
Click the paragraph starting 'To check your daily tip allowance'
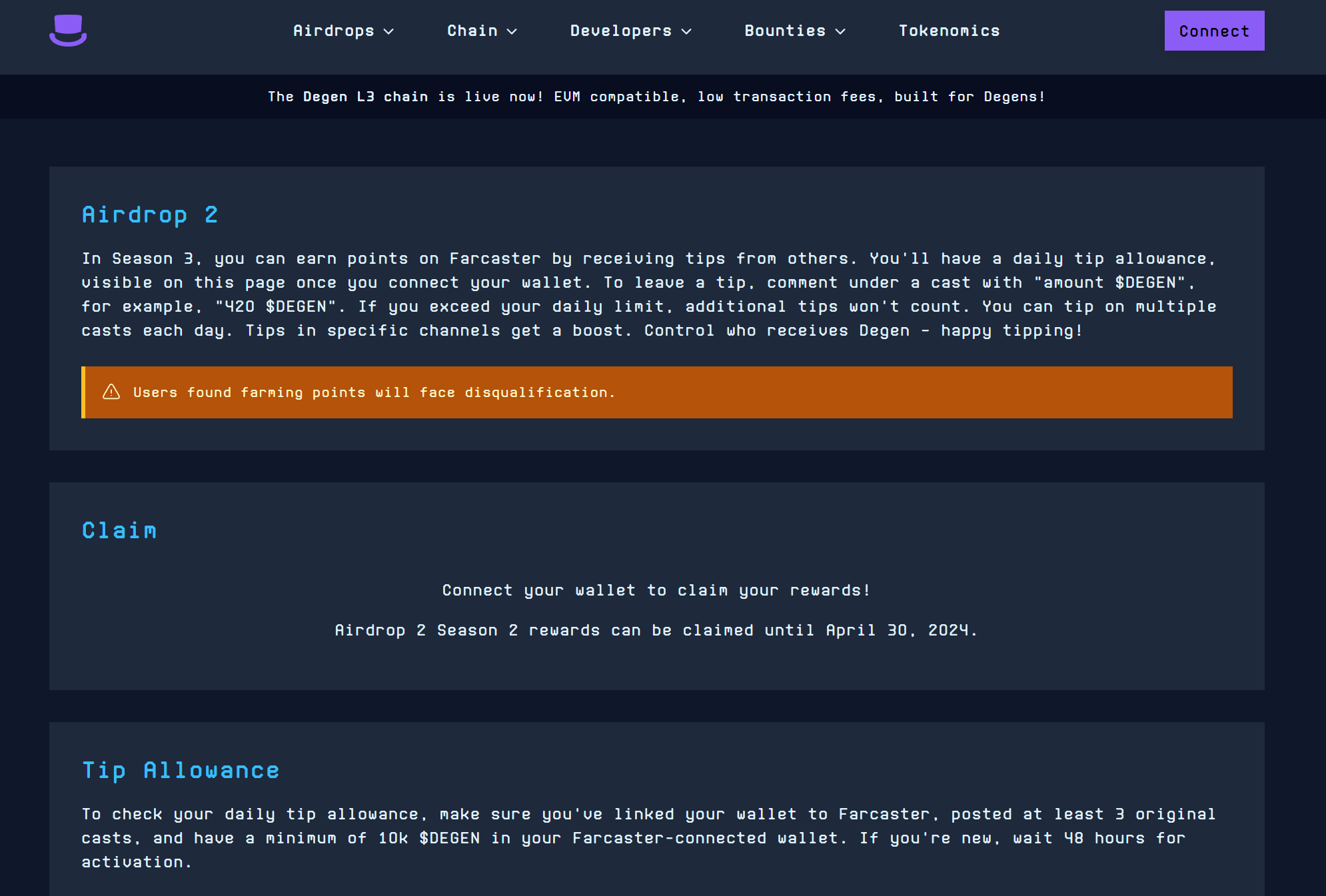click(x=648, y=838)
